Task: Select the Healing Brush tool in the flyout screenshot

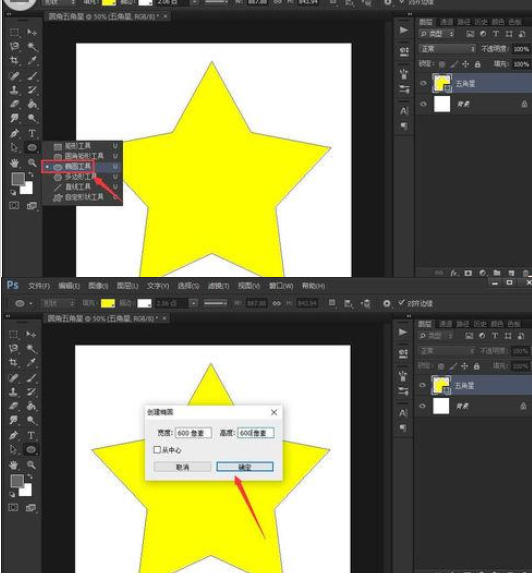Action: coord(14,76)
